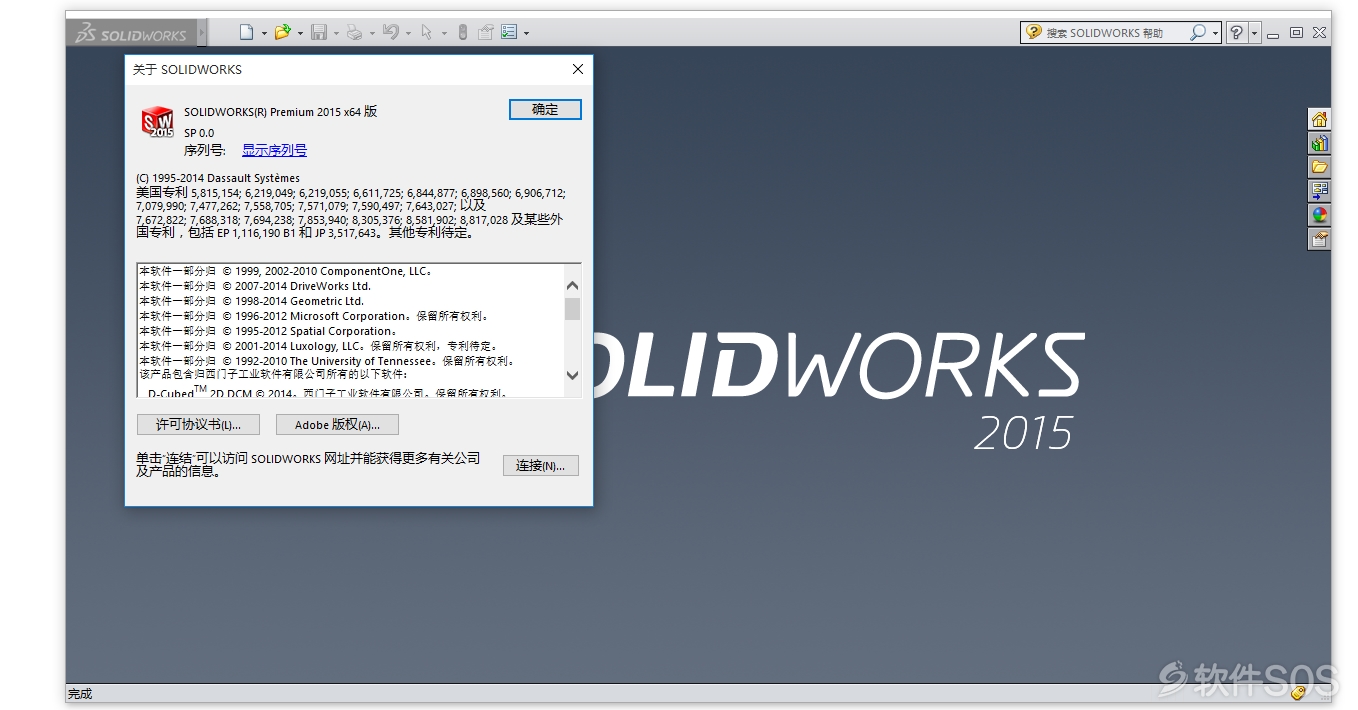Click the copyright list scrollbar thumb
Image resolution: width=1358 pixels, height=710 pixels.
(572, 307)
